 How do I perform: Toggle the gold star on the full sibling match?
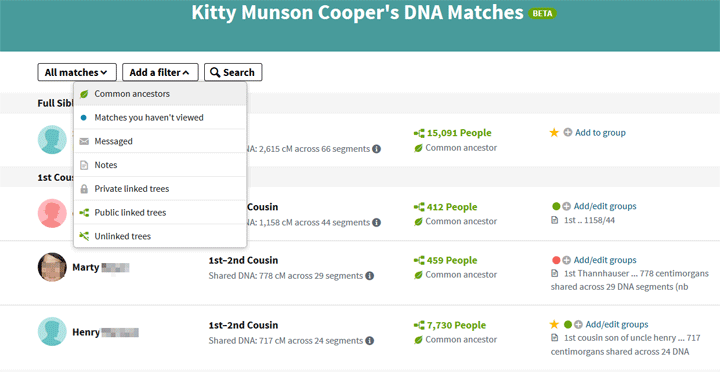554,133
